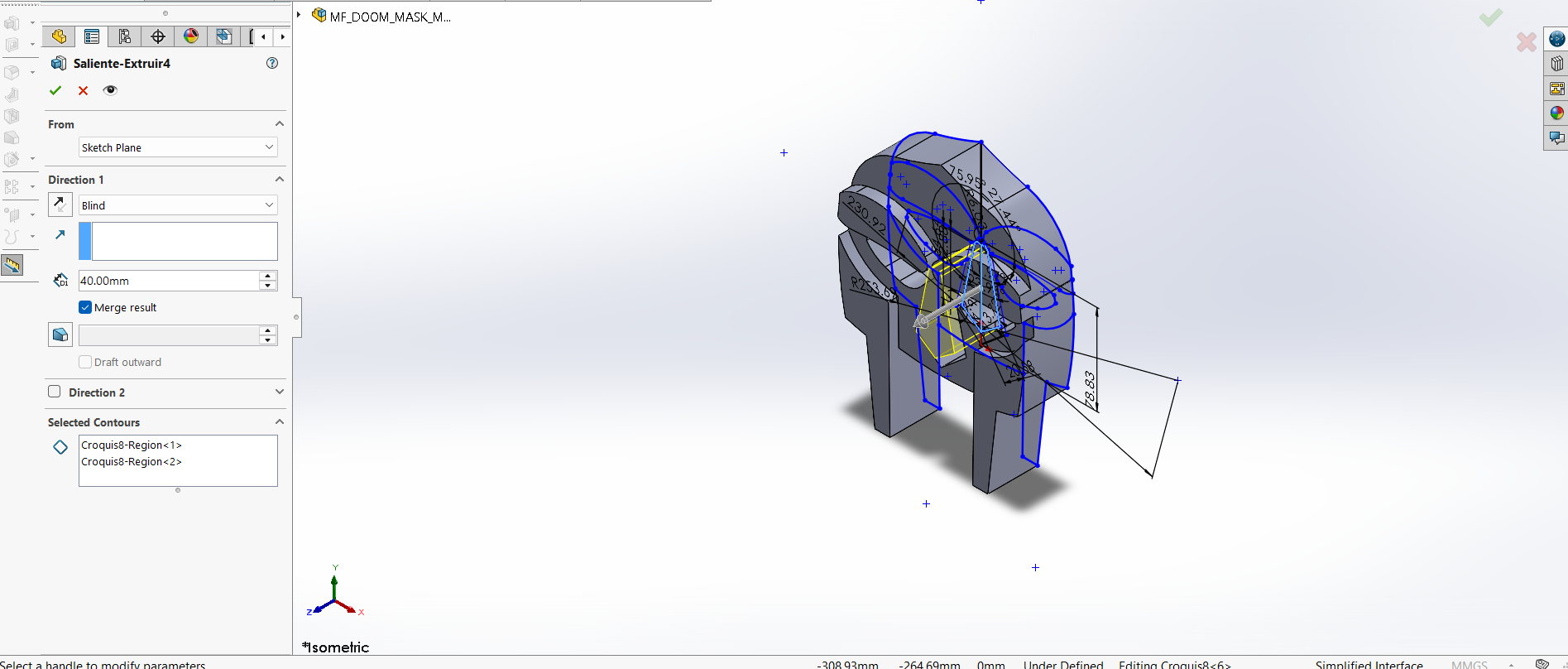Click the R253.62 radius dimension on model
1568x669 pixels.
pos(874,287)
